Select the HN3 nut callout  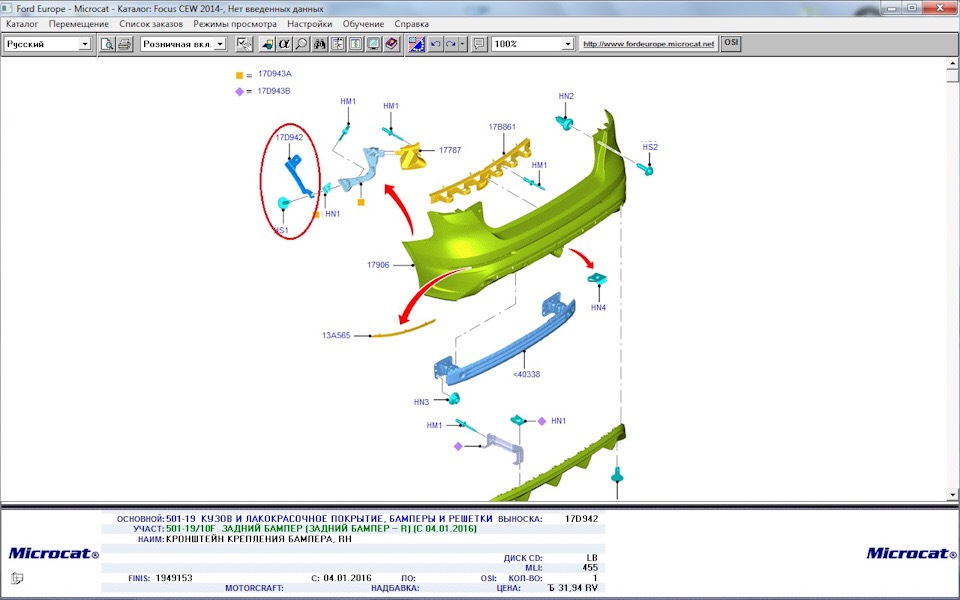[421, 402]
